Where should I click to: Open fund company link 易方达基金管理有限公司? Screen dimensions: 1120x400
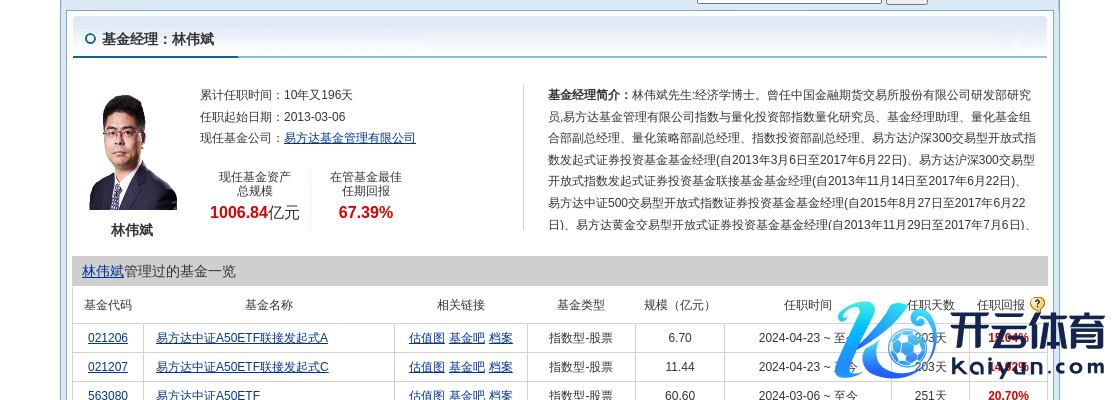click(349, 138)
